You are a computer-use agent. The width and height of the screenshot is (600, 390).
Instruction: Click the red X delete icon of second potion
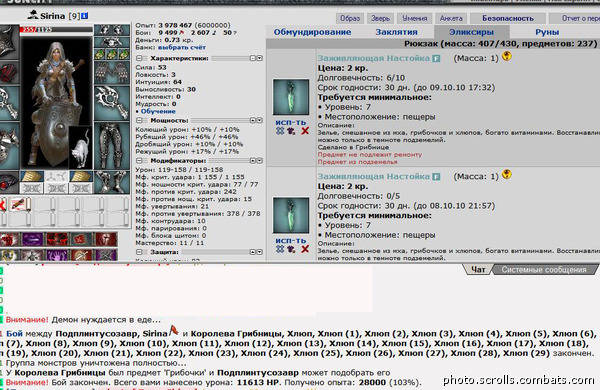point(305,249)
